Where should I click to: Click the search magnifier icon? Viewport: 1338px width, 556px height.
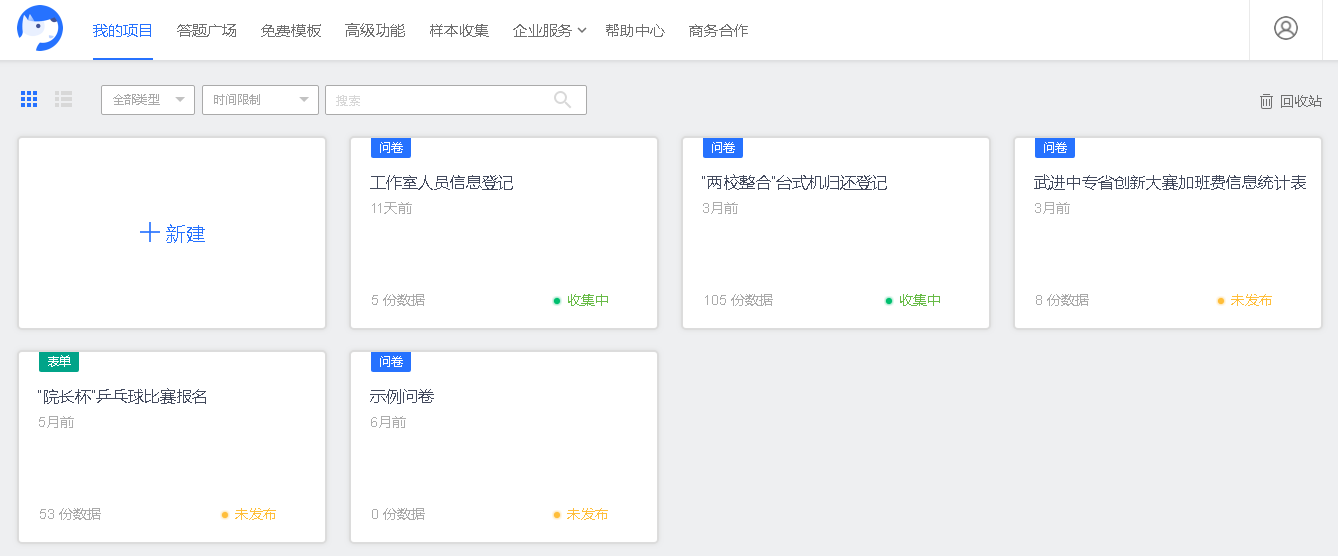pos(563,99)
